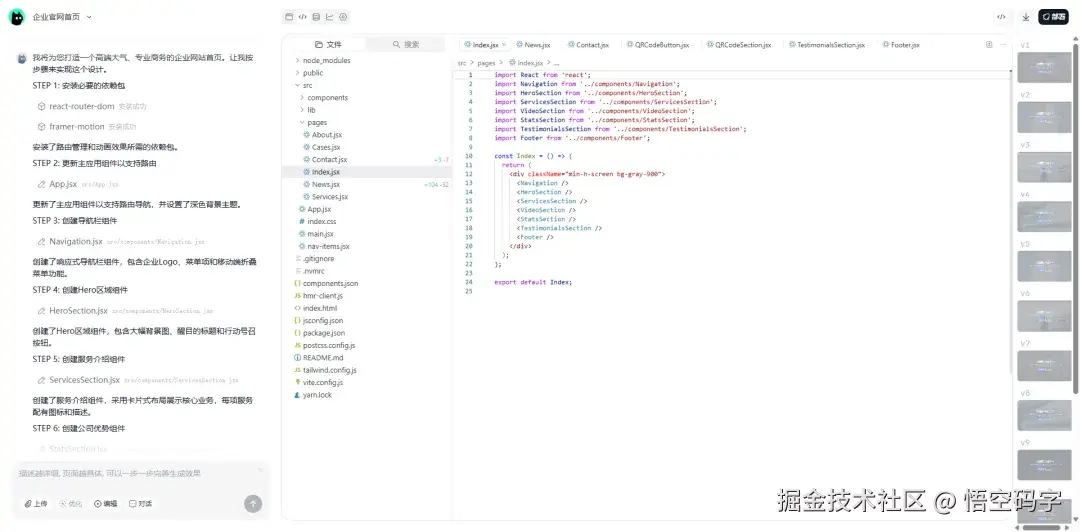
Task: Open News.jsx in the file tree
Action: click(x=326, y=185)
